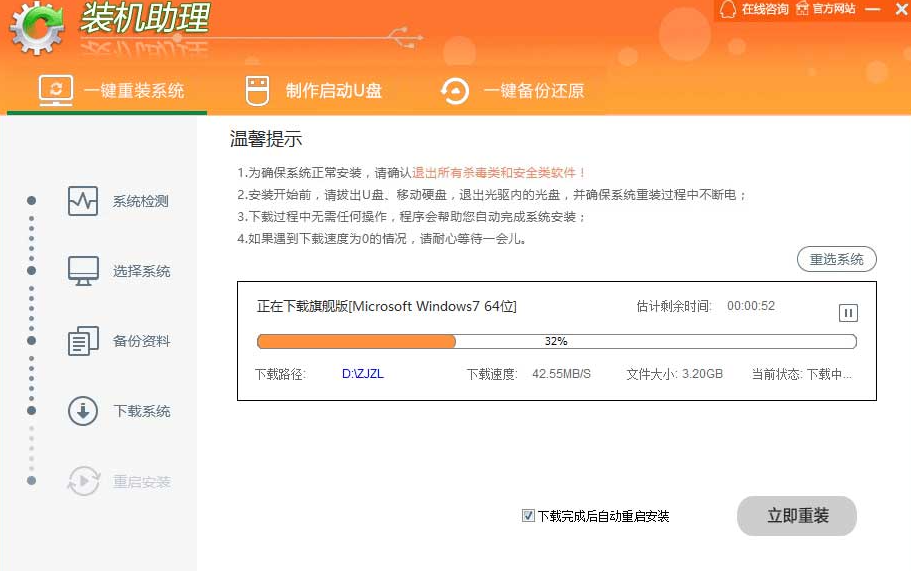Click the 下载系统 download arrow icon
The width and height of the screenshot is (911, 571).
click(x=83, y=411)
